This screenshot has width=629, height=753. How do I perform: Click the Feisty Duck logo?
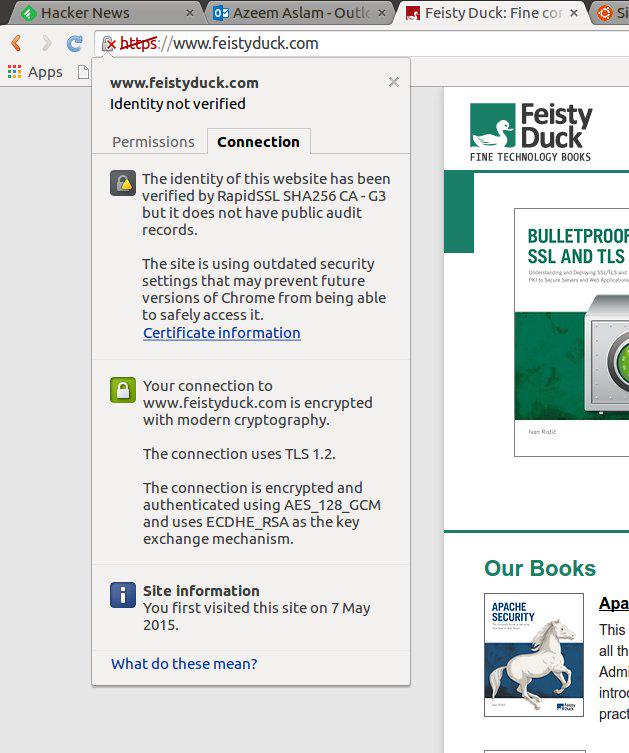(531, 132)
